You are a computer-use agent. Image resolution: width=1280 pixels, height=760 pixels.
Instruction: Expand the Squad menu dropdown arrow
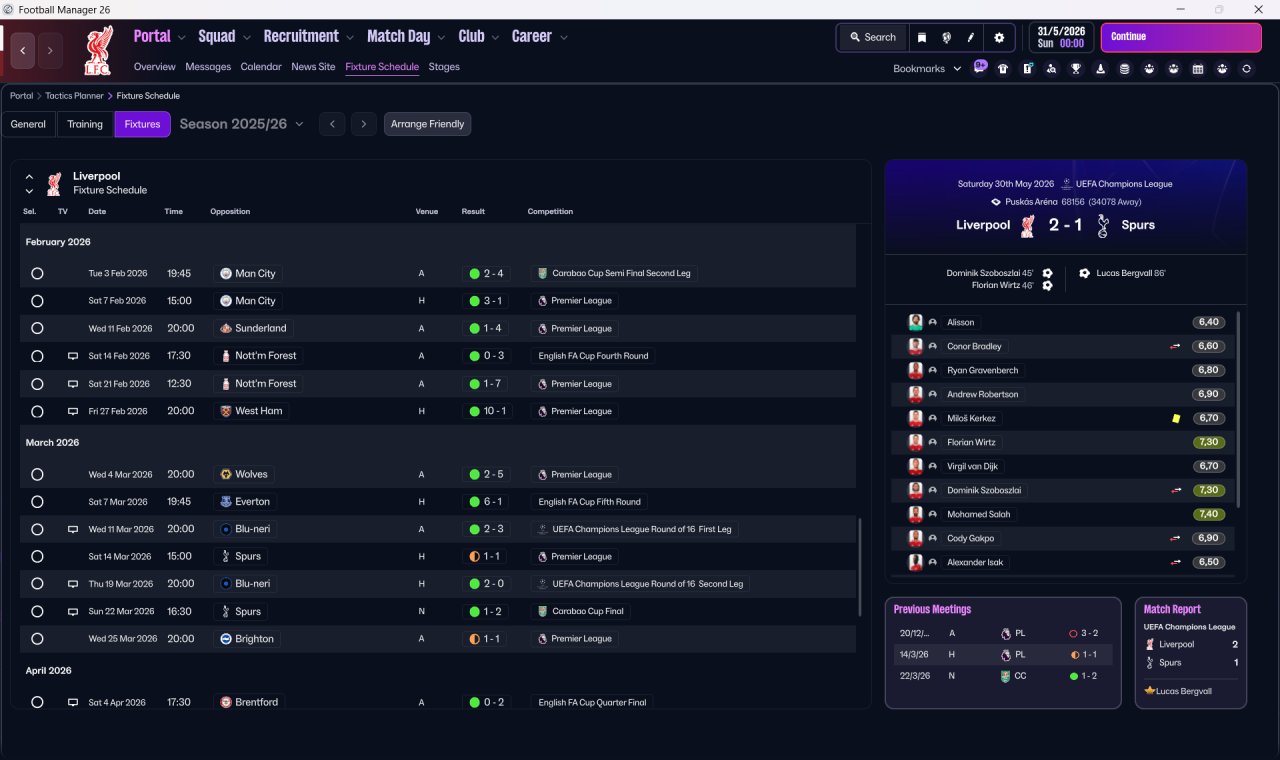[246, 38]
